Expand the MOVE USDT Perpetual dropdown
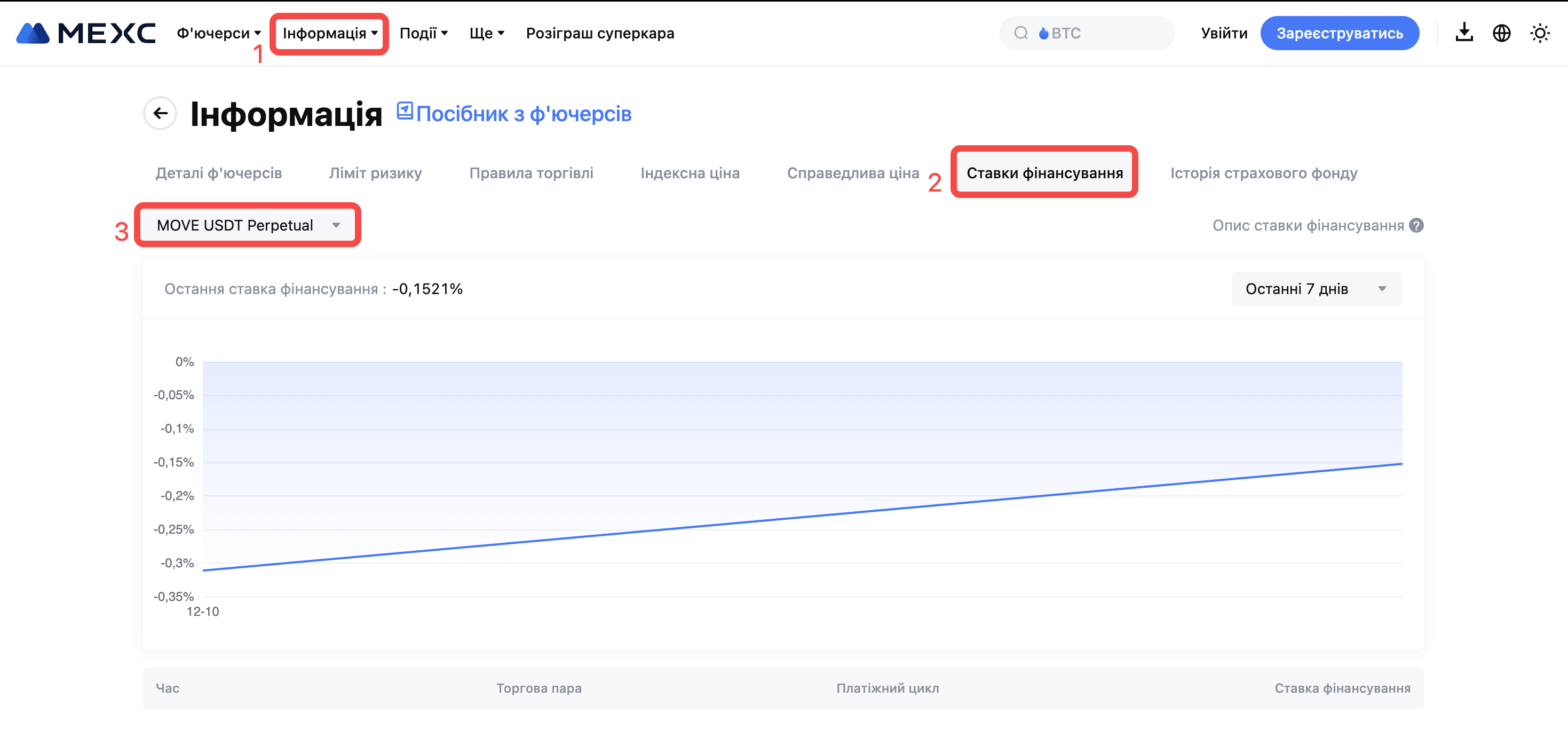This screenshot has height=729, width=1568. 248,225
